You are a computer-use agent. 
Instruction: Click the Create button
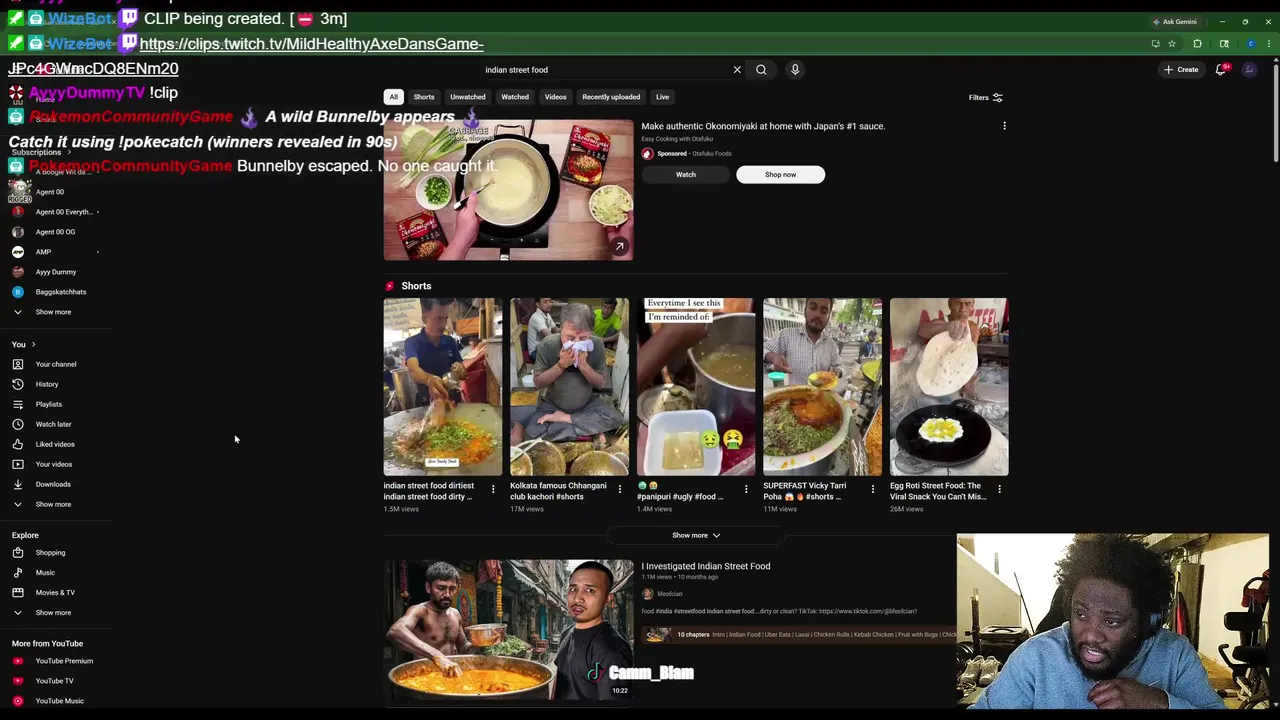pyautogui.click(x=1181, y=70)
